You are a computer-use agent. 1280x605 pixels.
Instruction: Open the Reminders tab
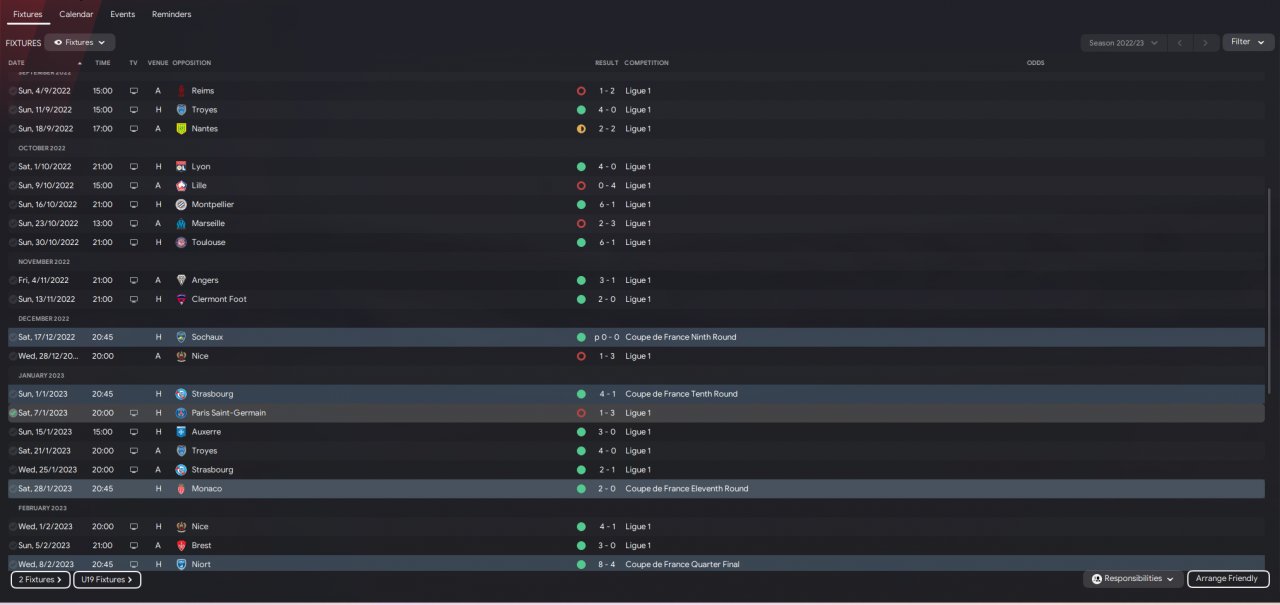171,14
